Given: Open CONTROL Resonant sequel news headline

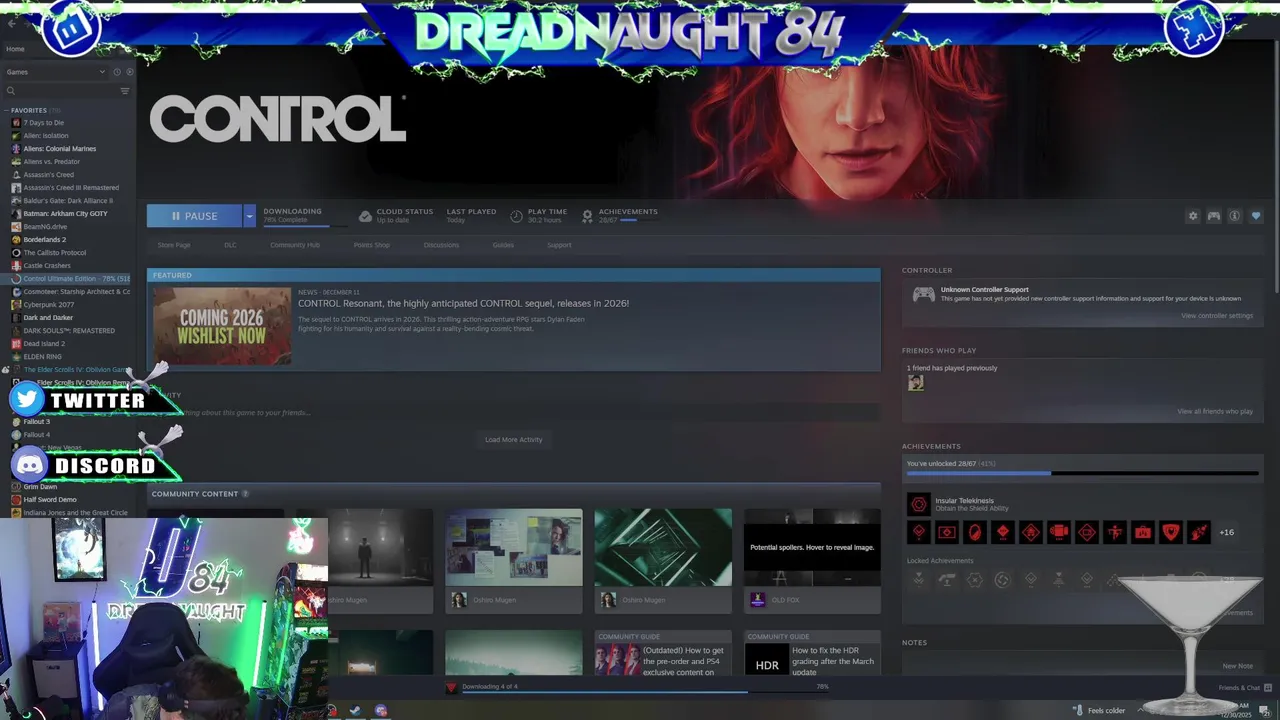Looking at the screenshot, I should 463,303.
